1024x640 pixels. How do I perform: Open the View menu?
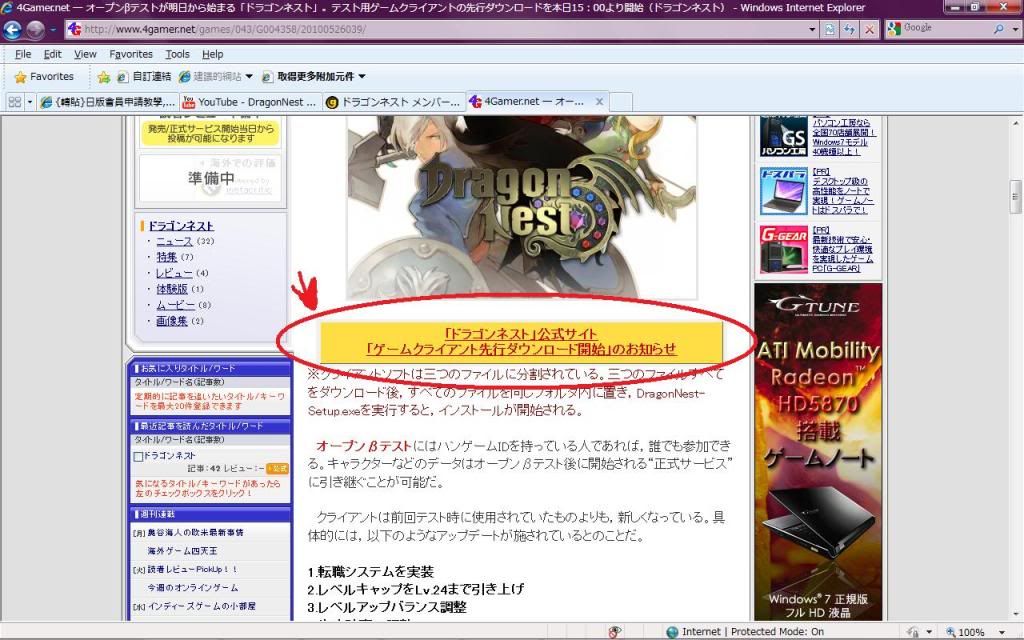pos(85,54)
